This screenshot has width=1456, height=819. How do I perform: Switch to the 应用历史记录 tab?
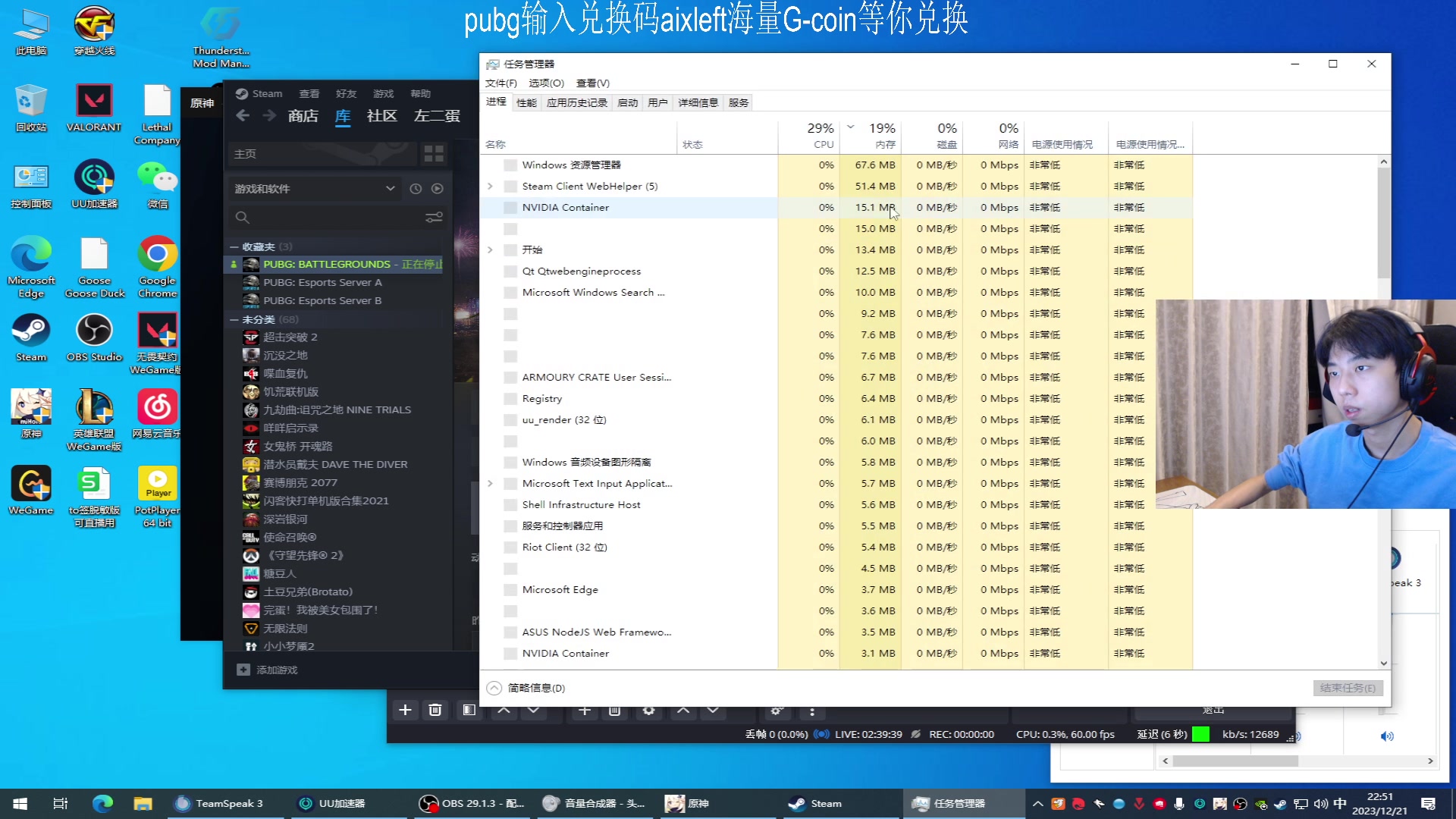[577, 103]
